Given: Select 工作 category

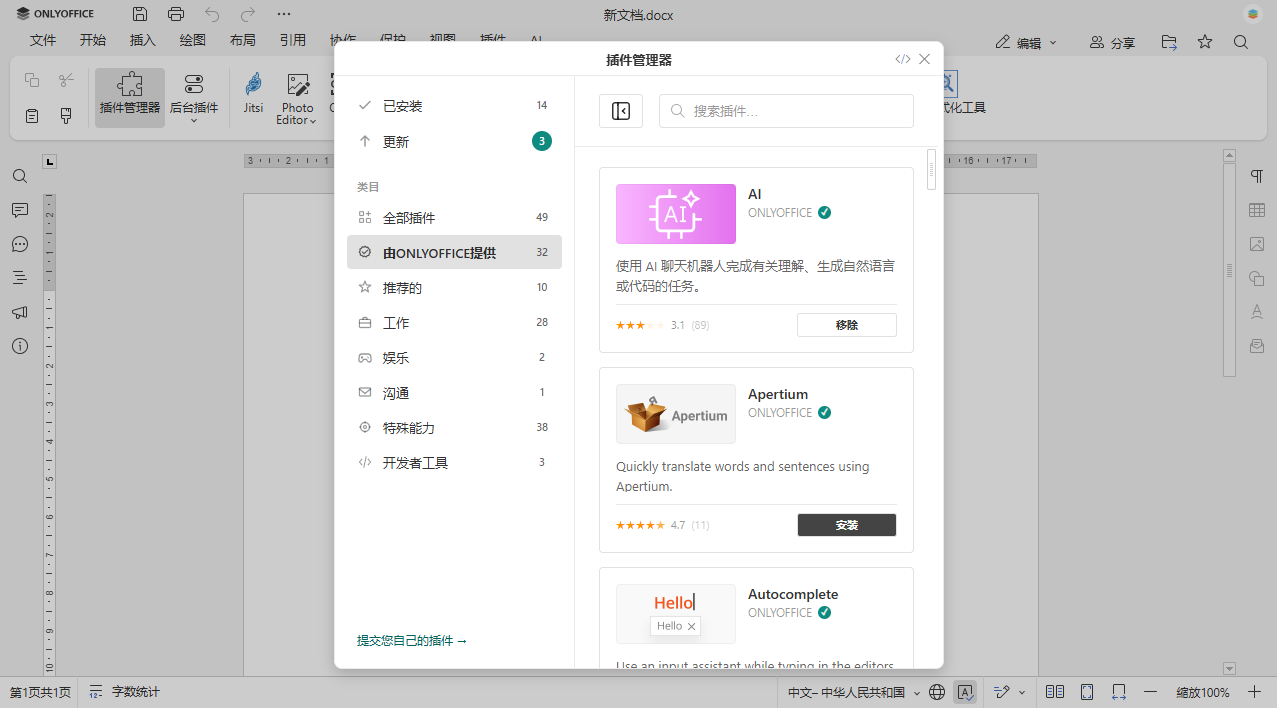Looking at the screenshot, I should pos(454,323).
